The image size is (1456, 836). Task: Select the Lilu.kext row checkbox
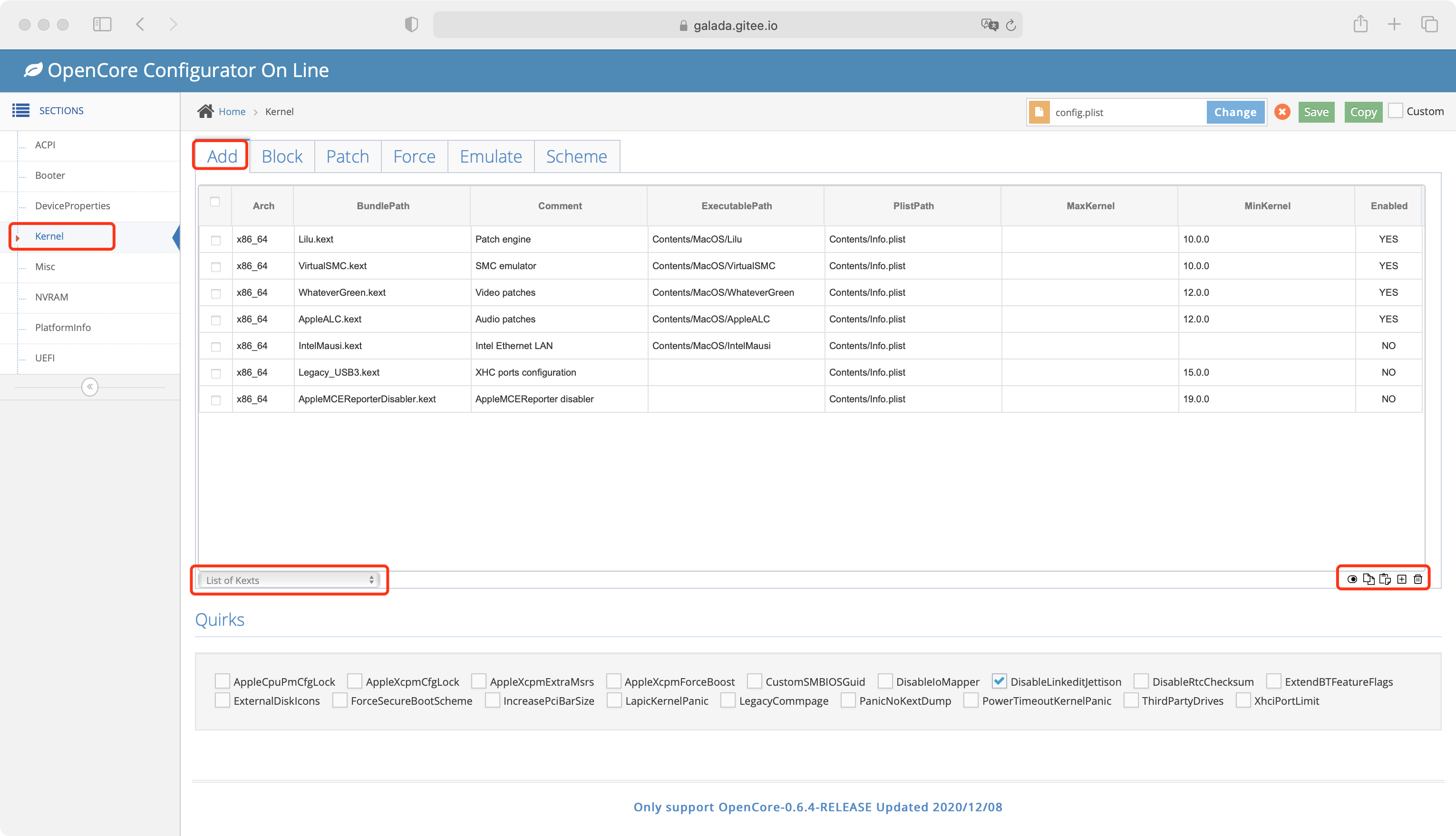[x=216, y=241]
